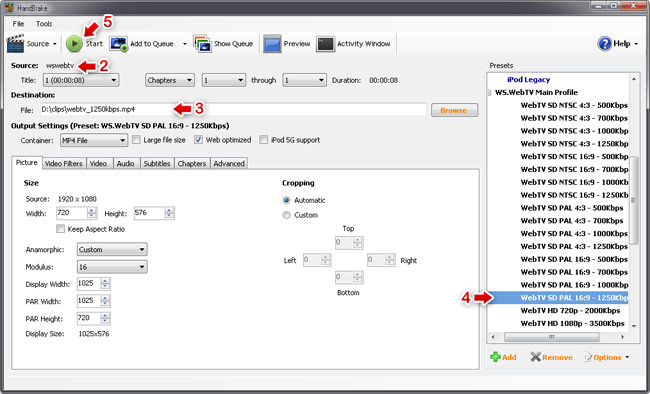Click the Remove preset label
650x394 pixels.
pos(557,357)
